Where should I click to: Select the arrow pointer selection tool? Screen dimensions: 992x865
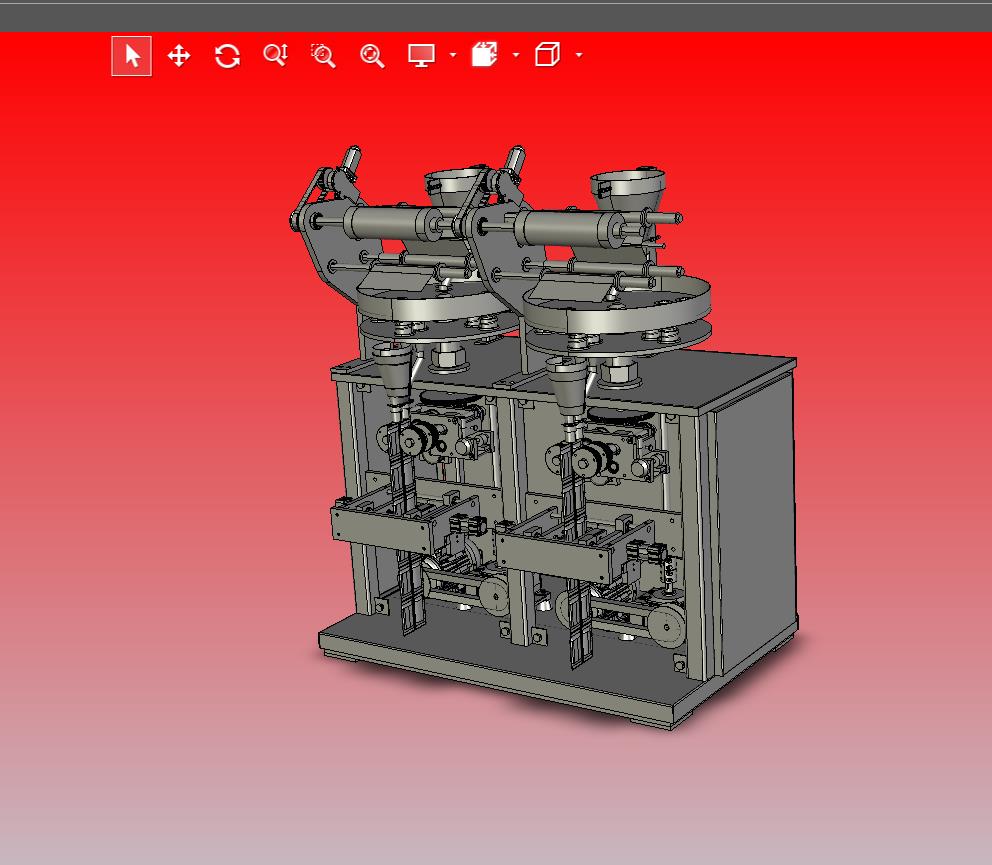132,56
